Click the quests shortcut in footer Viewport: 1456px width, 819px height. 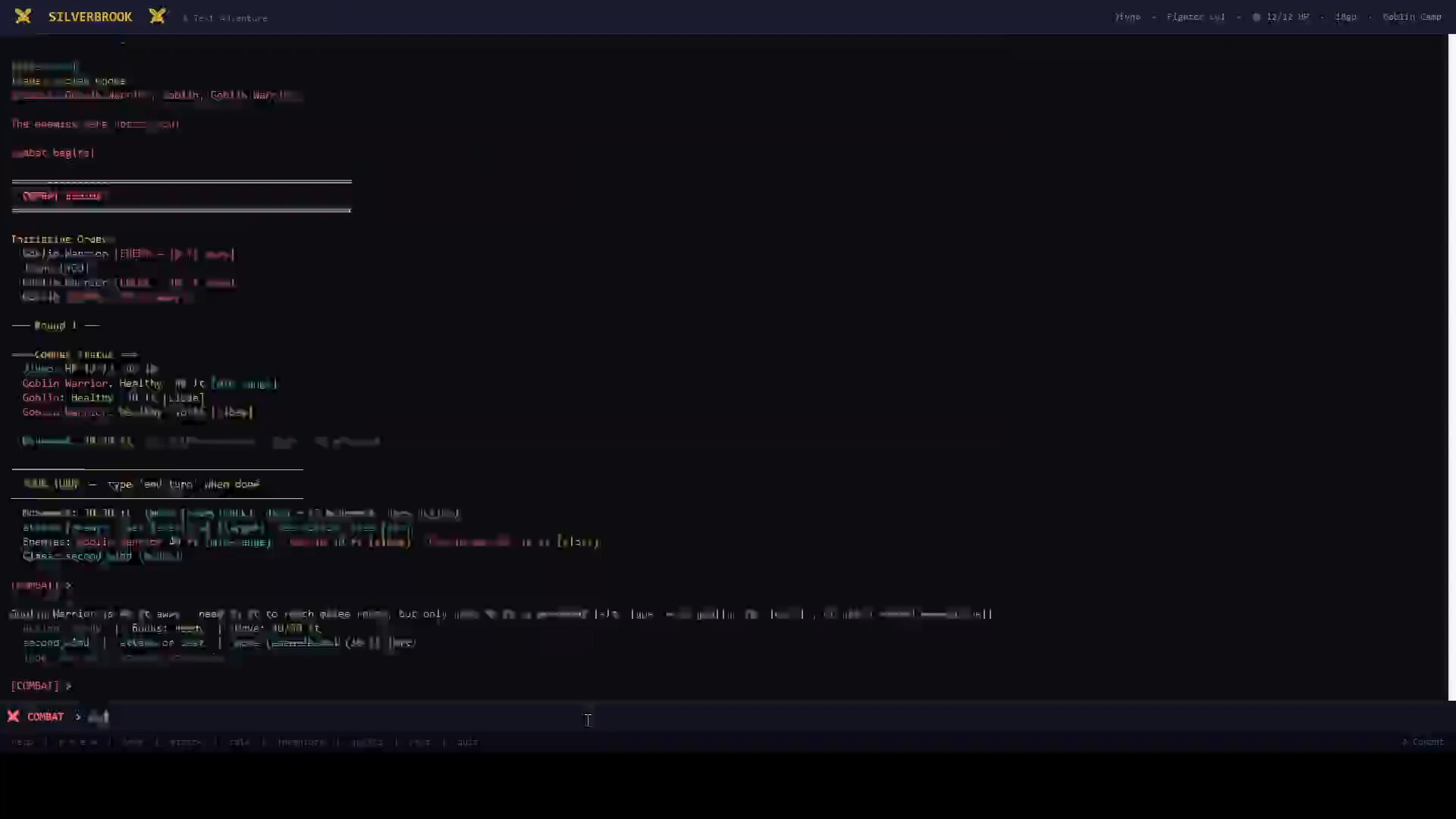click(367, 742)
